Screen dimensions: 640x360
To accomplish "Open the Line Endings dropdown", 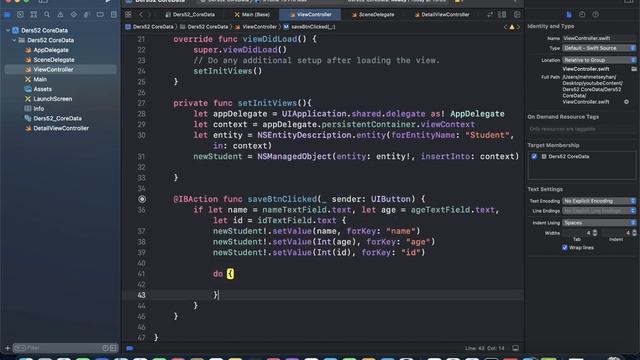I will tap(599, 211).
